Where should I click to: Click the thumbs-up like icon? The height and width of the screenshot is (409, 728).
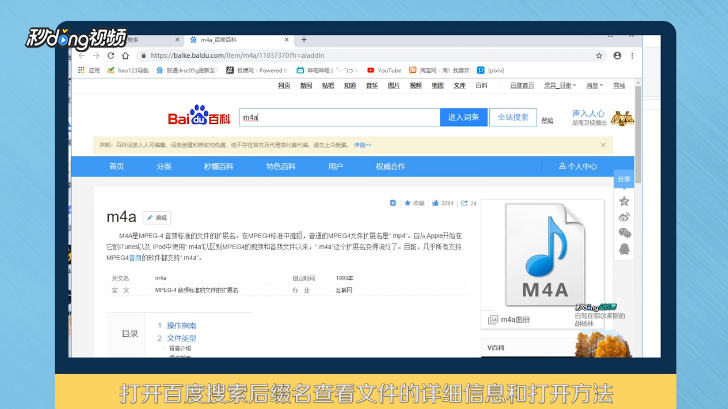coord(435,203)
